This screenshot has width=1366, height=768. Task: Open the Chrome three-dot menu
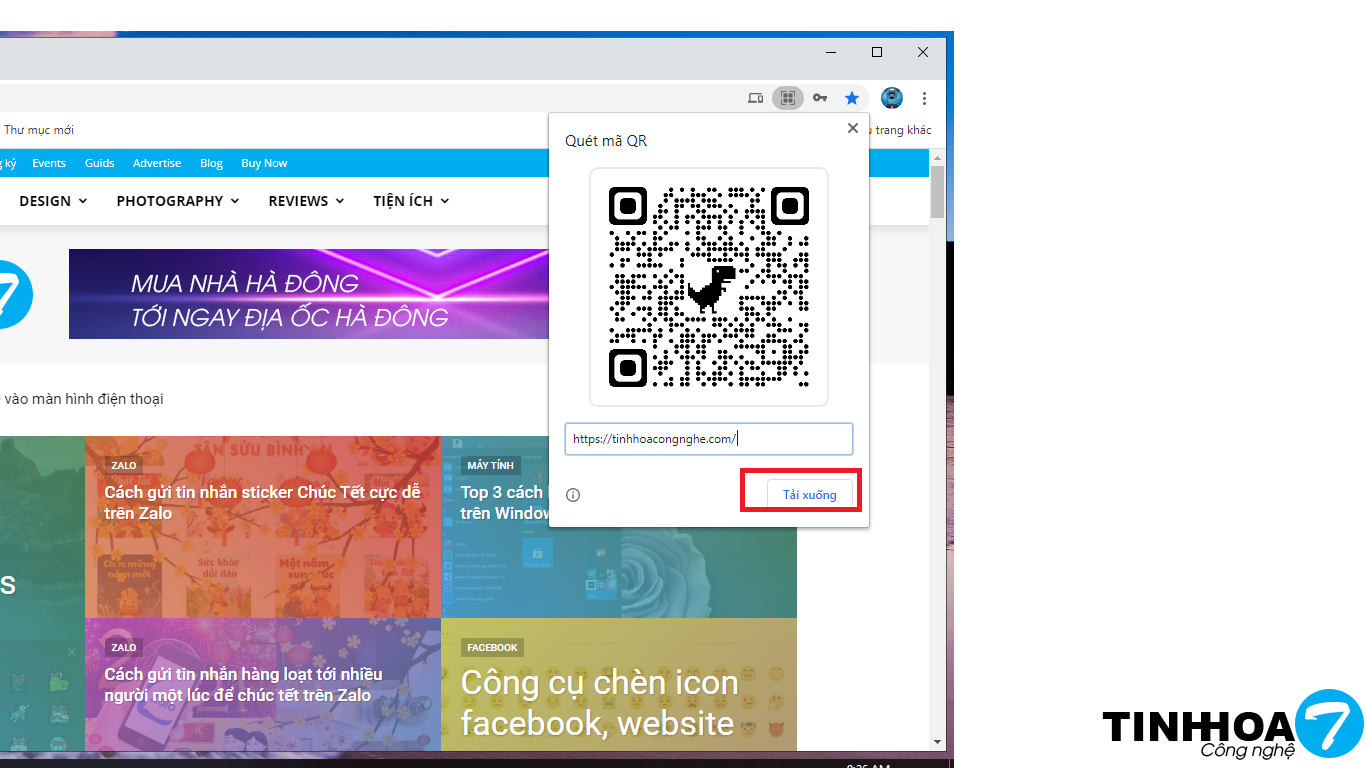pos(924,98)
